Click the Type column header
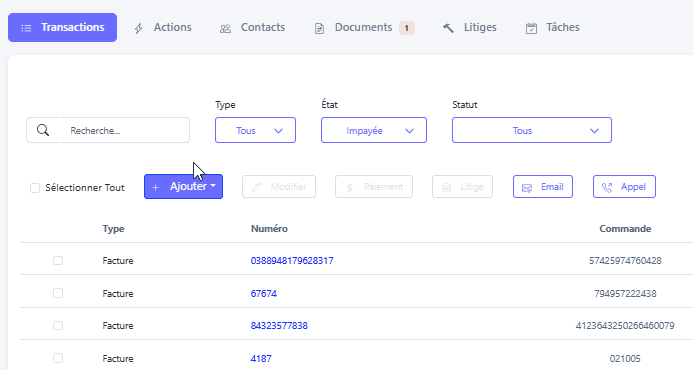Viewport: 693px width, 370px height. tap(114, 229)
